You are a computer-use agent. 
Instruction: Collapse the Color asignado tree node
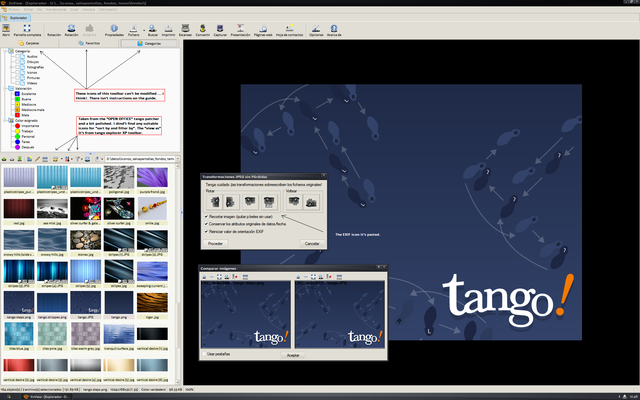click(x=6, y=122)
